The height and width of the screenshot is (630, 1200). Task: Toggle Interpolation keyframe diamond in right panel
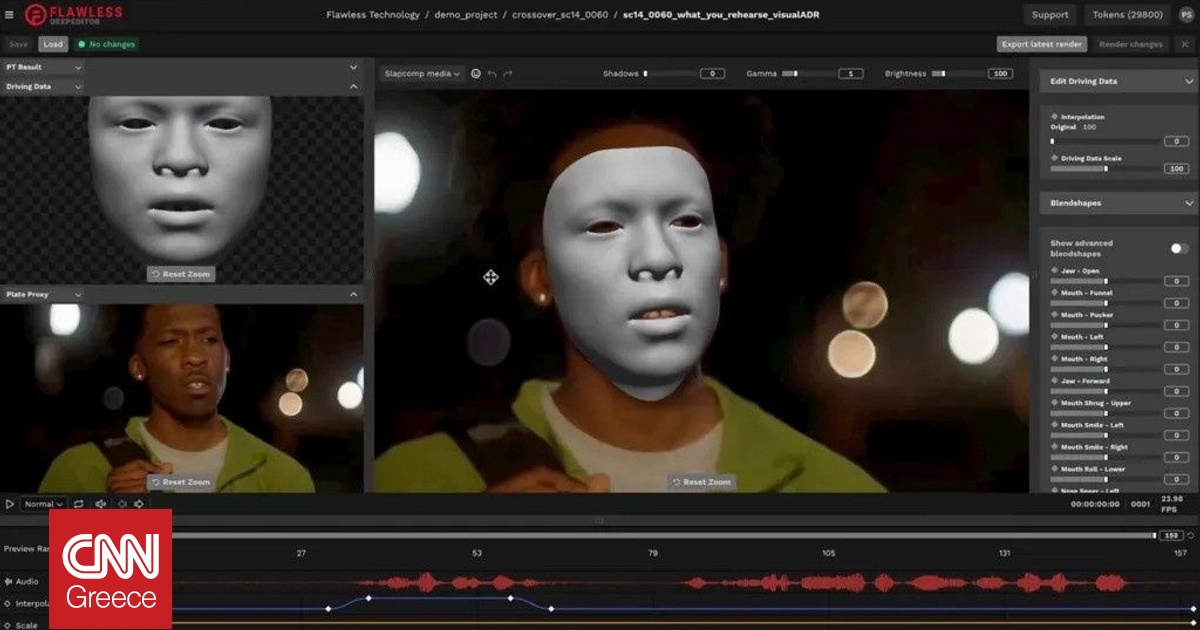tap(1054, 117)
